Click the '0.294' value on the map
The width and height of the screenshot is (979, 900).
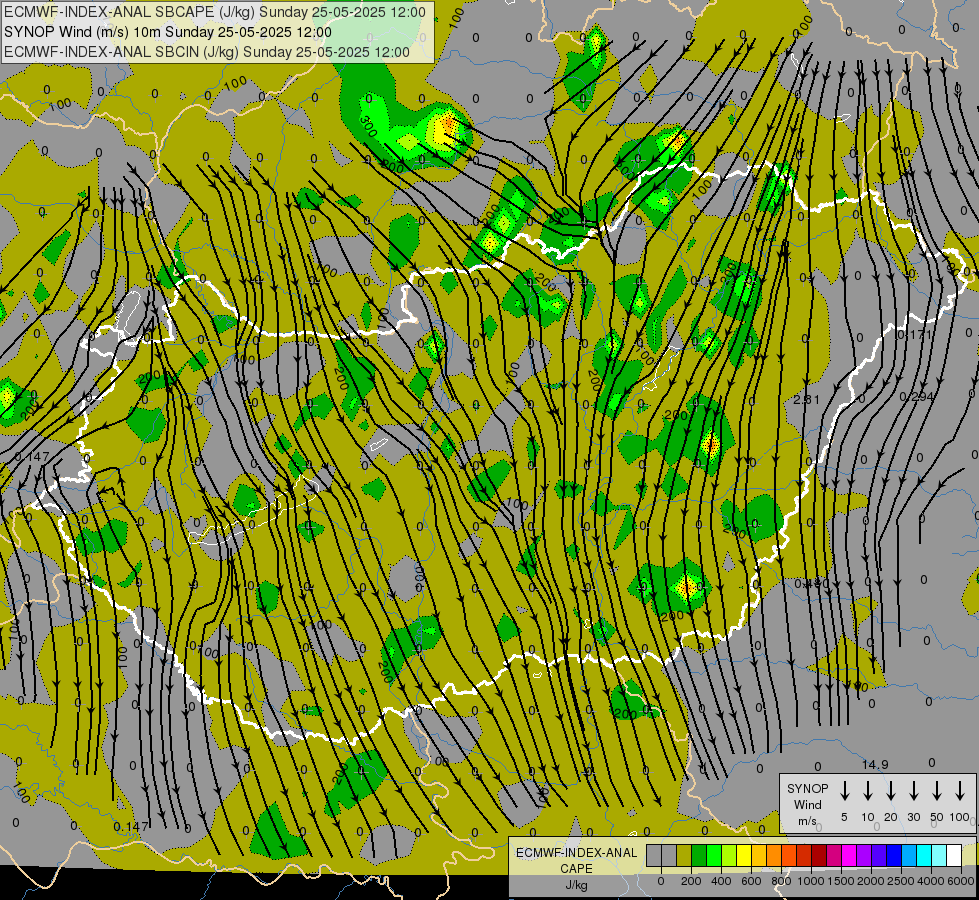[917, 397]
